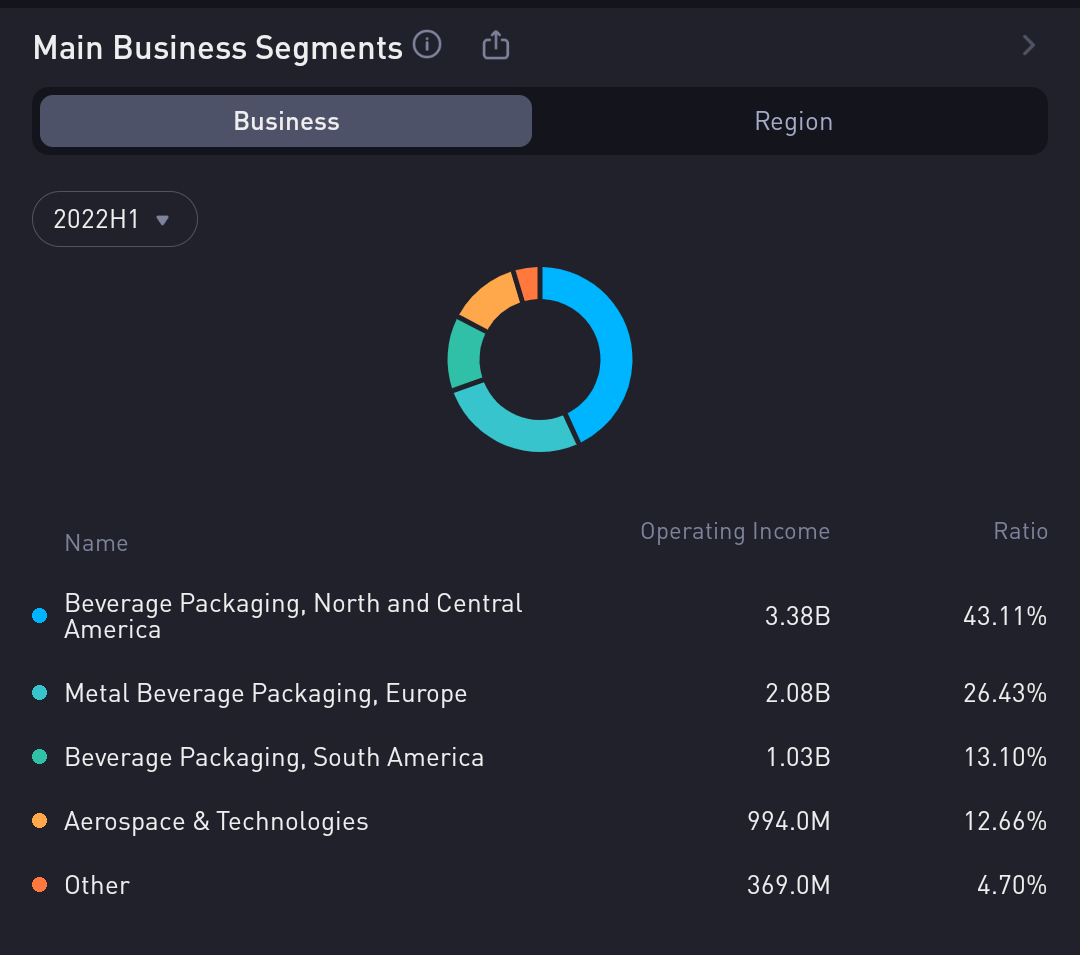Viewport: 1080px width, 955px height.
Task: Click the small red-orange Other donut segment
Action: pyautogui.click(x=527, y=284)
